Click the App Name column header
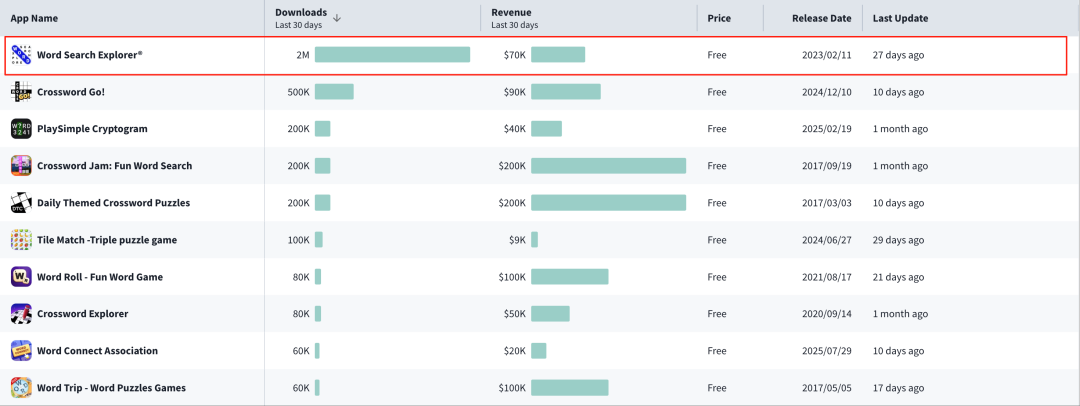The height and width of the screenshot is (406, 1080). pyautogui.click(x=36, y=18)
